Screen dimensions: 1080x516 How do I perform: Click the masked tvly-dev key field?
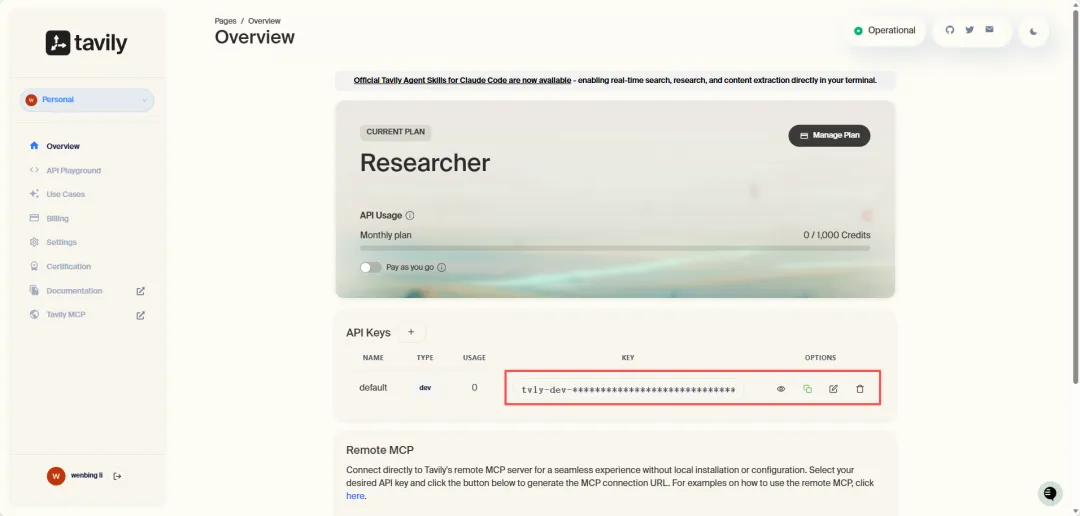coord(627,389)
